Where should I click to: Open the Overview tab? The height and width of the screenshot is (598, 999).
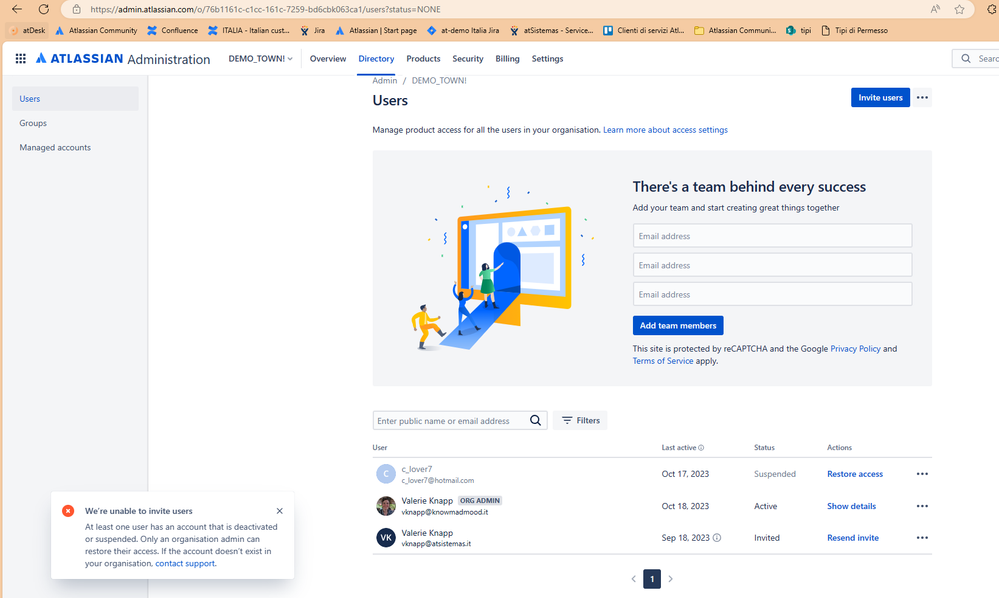tap(327, 59)
